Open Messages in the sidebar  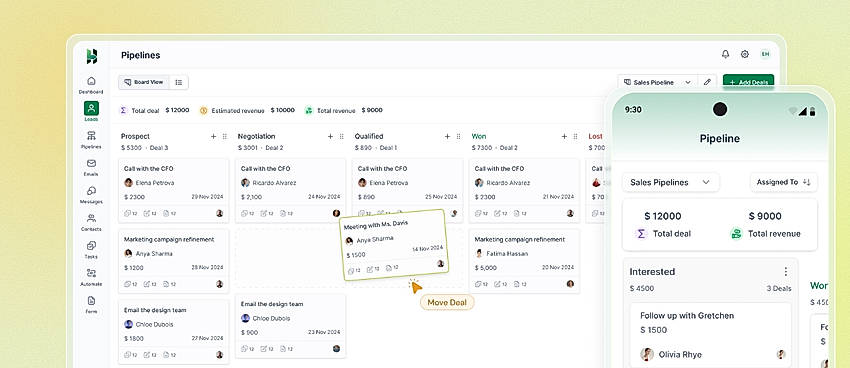pos(91,195)
